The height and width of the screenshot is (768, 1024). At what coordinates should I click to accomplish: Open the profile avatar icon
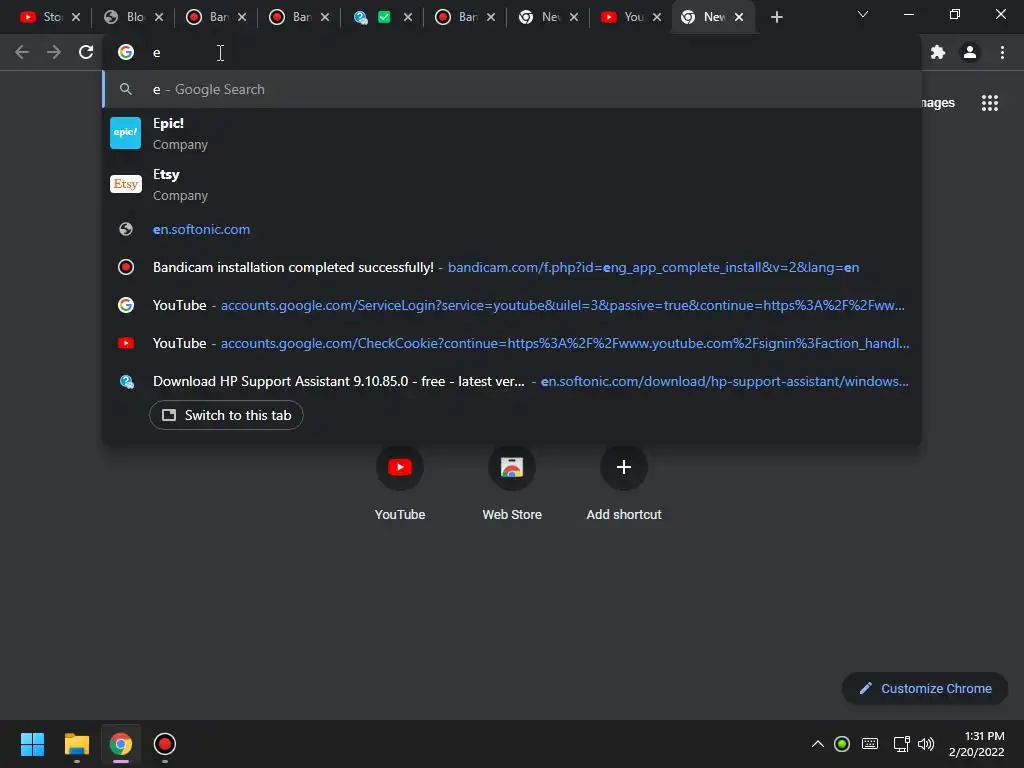pos(970,52)
